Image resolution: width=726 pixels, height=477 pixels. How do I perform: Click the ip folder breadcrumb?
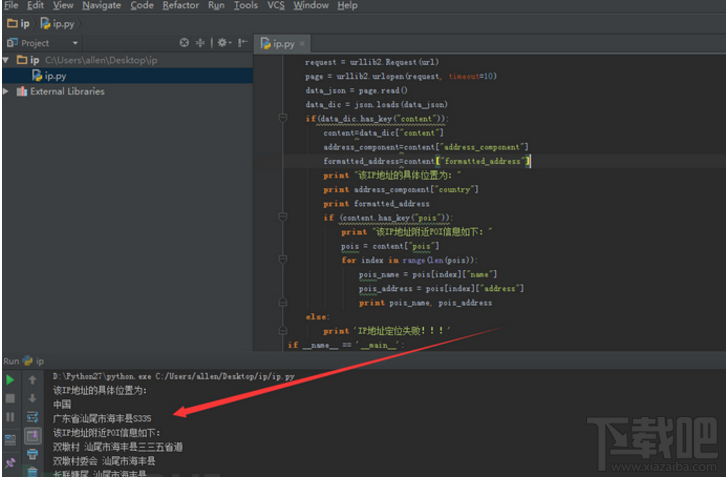pyautogui.click(x=19, y=24)
